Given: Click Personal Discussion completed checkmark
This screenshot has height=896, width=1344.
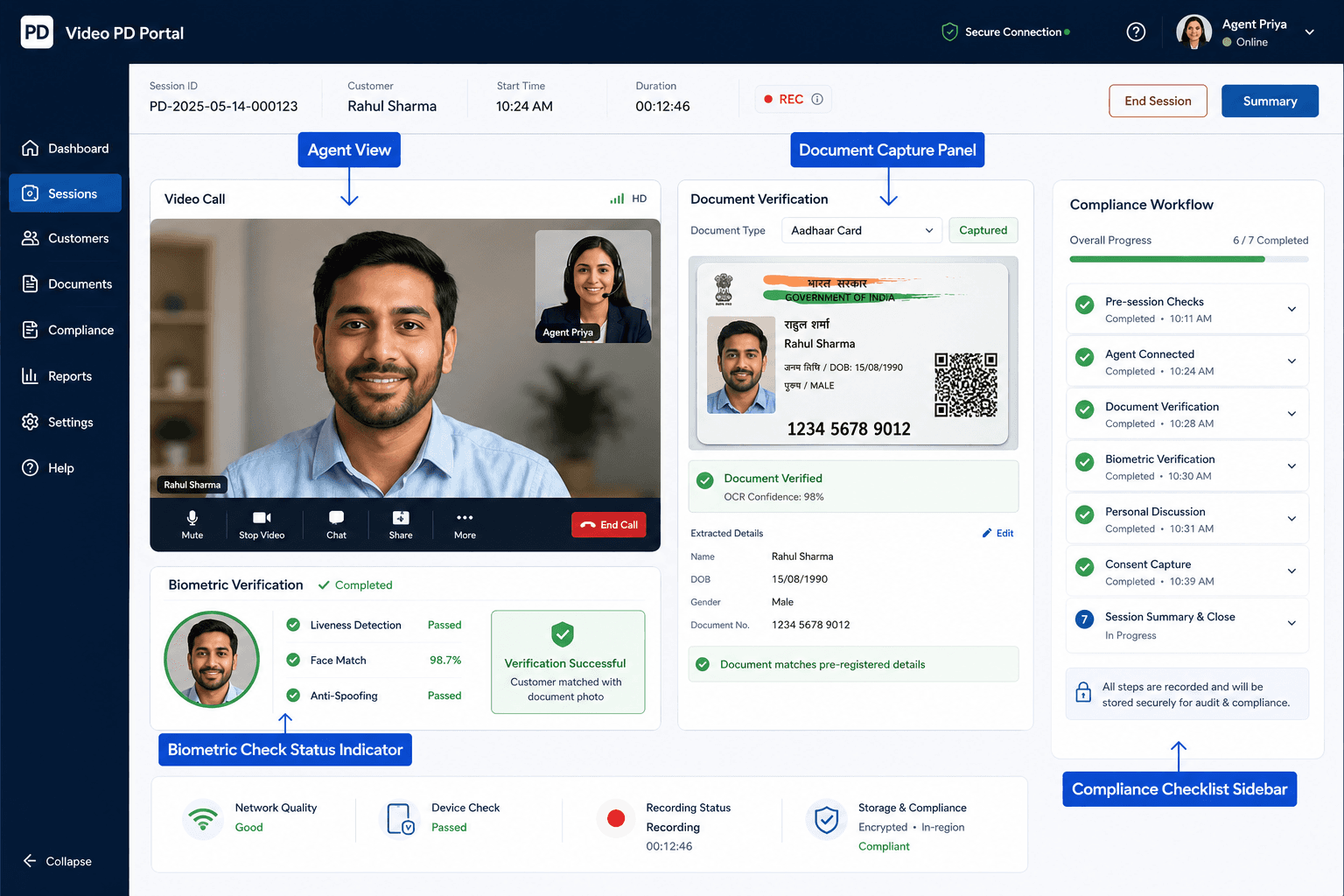Looking at the screenshot, I should (x=1084, y=514).
